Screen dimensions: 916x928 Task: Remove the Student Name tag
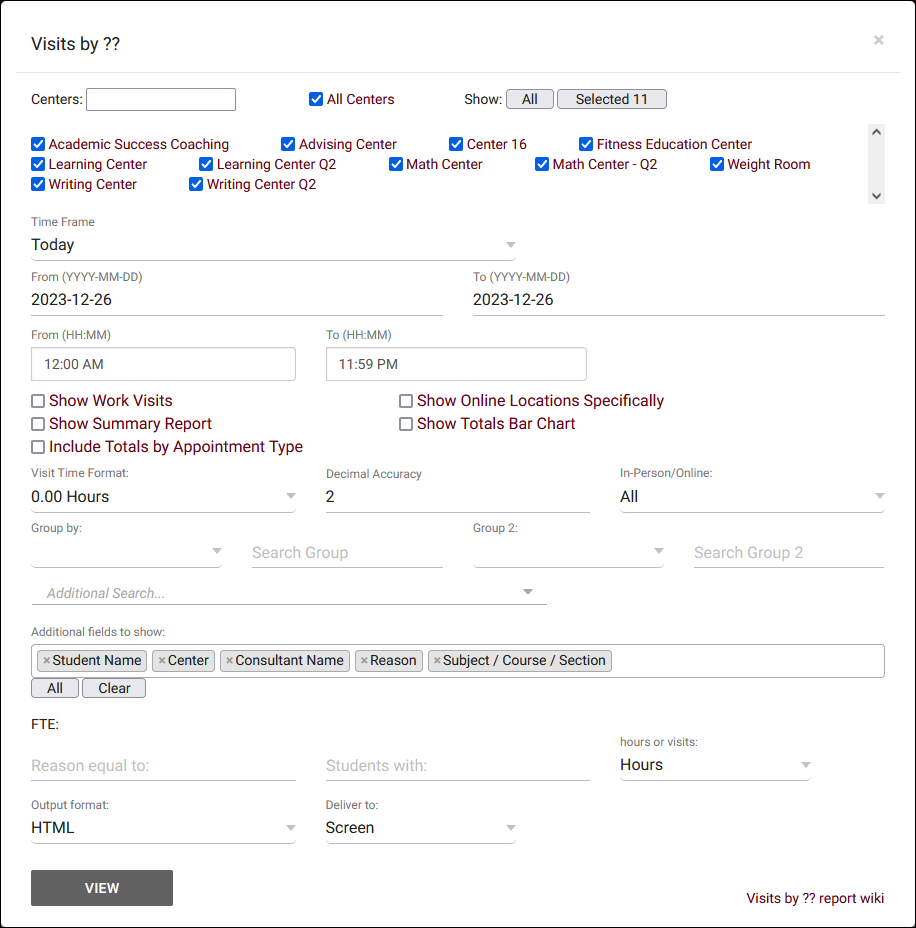point(46,661)
